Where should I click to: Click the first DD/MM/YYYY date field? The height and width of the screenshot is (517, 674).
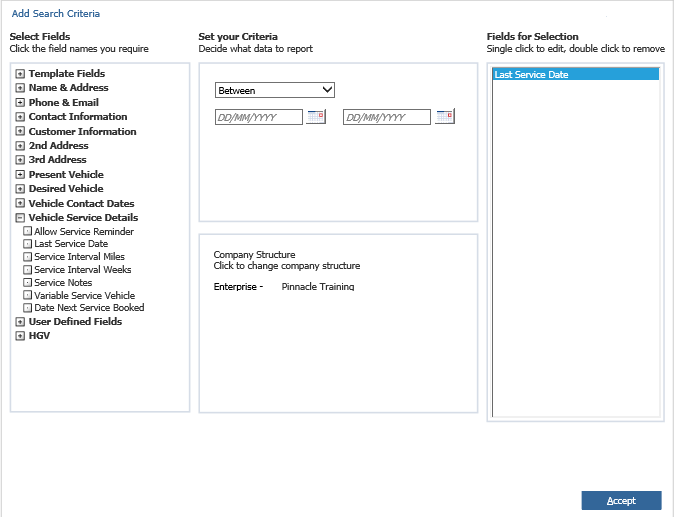click(x=259, y=117)
